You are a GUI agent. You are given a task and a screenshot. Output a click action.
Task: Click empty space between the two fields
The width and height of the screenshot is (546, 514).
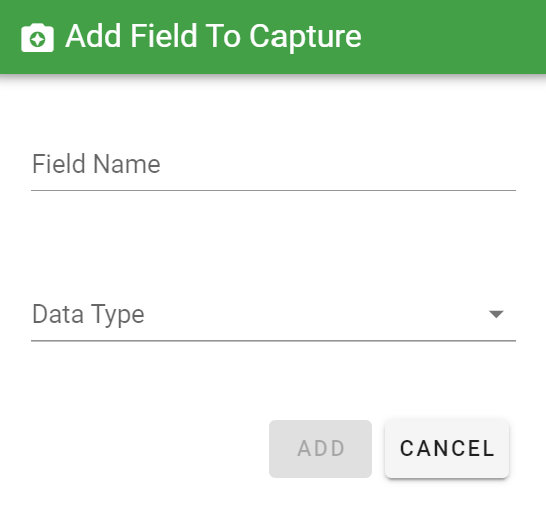273,240
